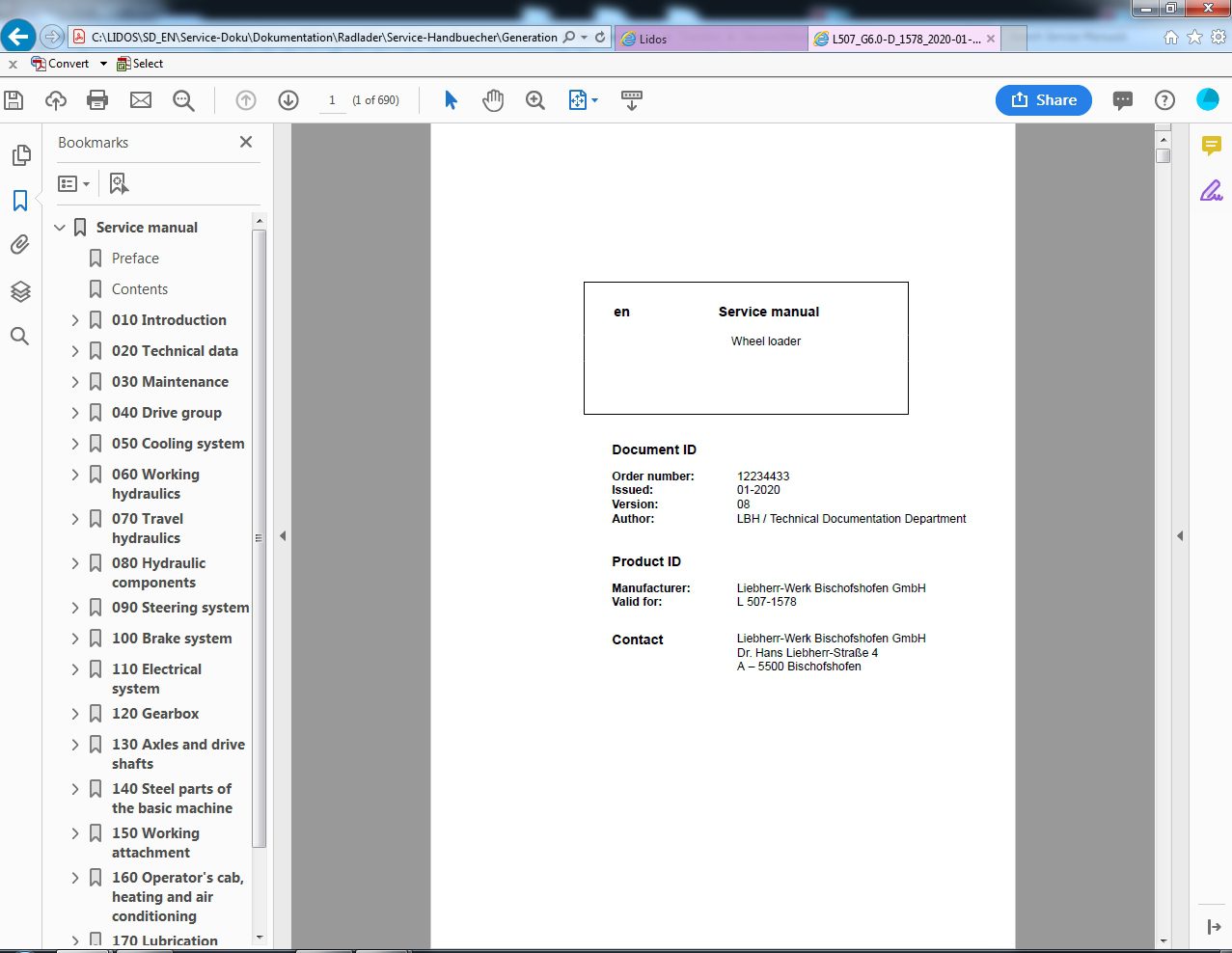Viewport: 1232px width, 953px height.
Task: Jump to 130 Axles and drive shafts
Action: point(178,754)
